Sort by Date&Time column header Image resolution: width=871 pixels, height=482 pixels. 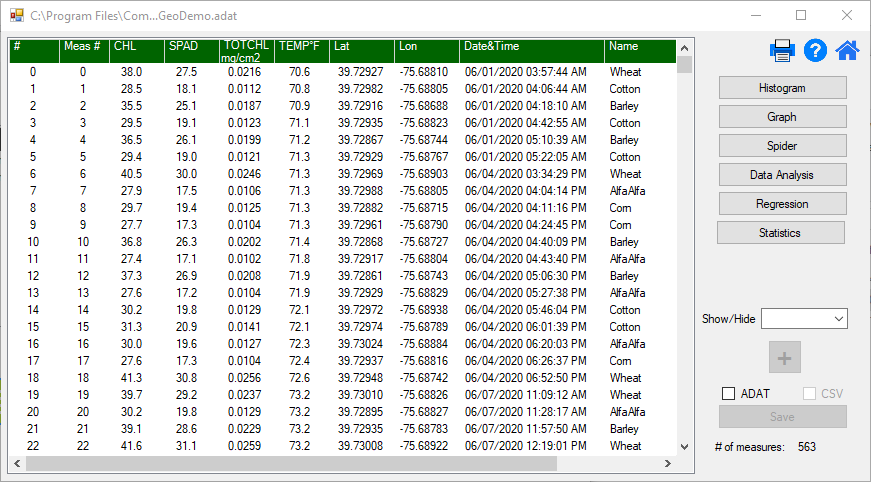(x=530, y=47)
